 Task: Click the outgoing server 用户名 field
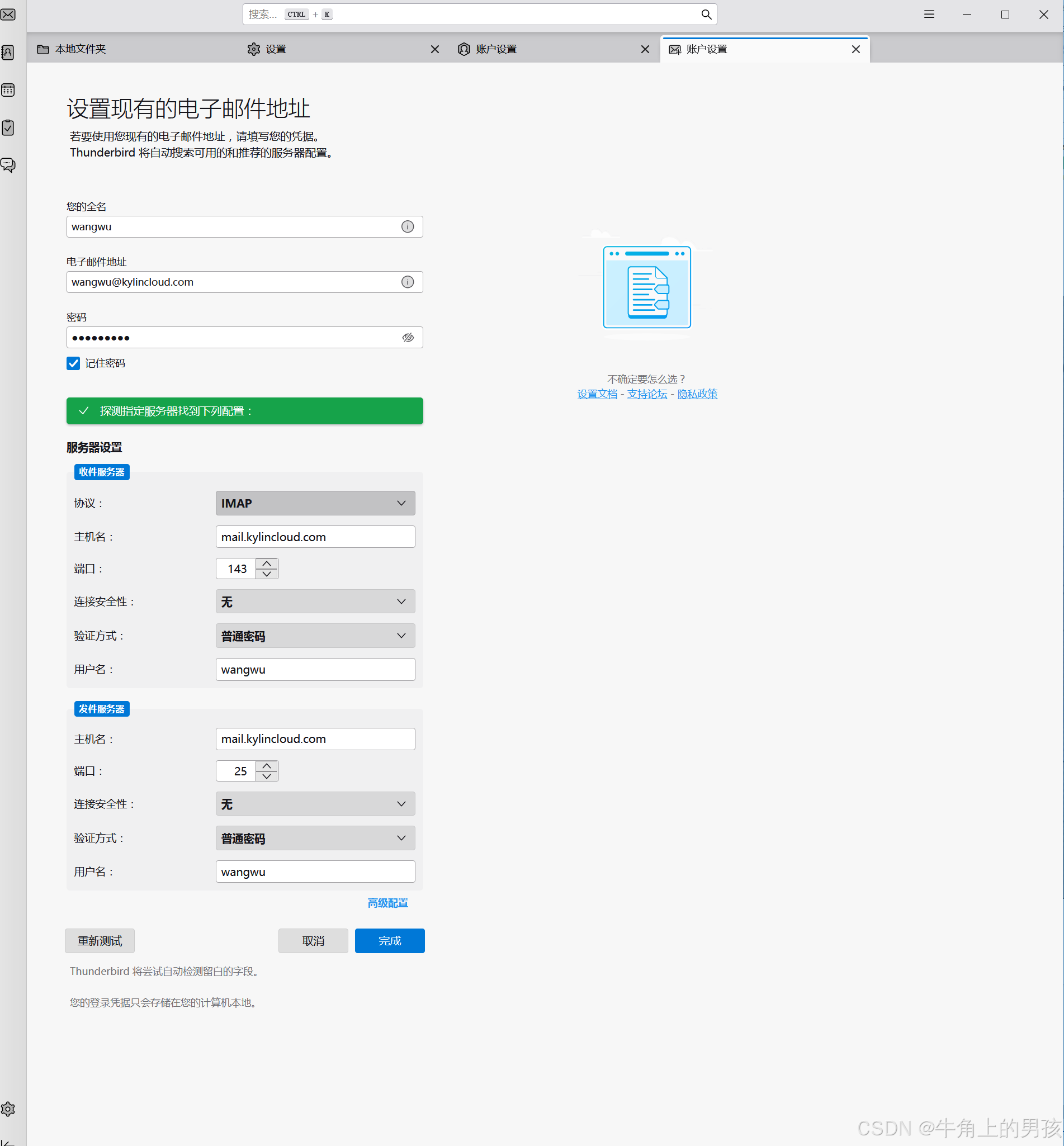pos(315,872)
